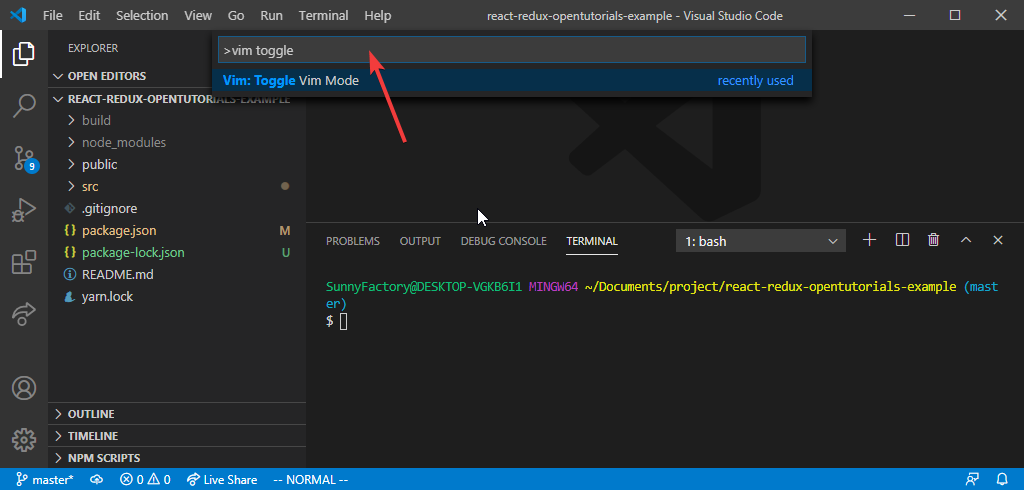1024x490 pixels.
Task: Open the View menu
Action: pos(198,15)
